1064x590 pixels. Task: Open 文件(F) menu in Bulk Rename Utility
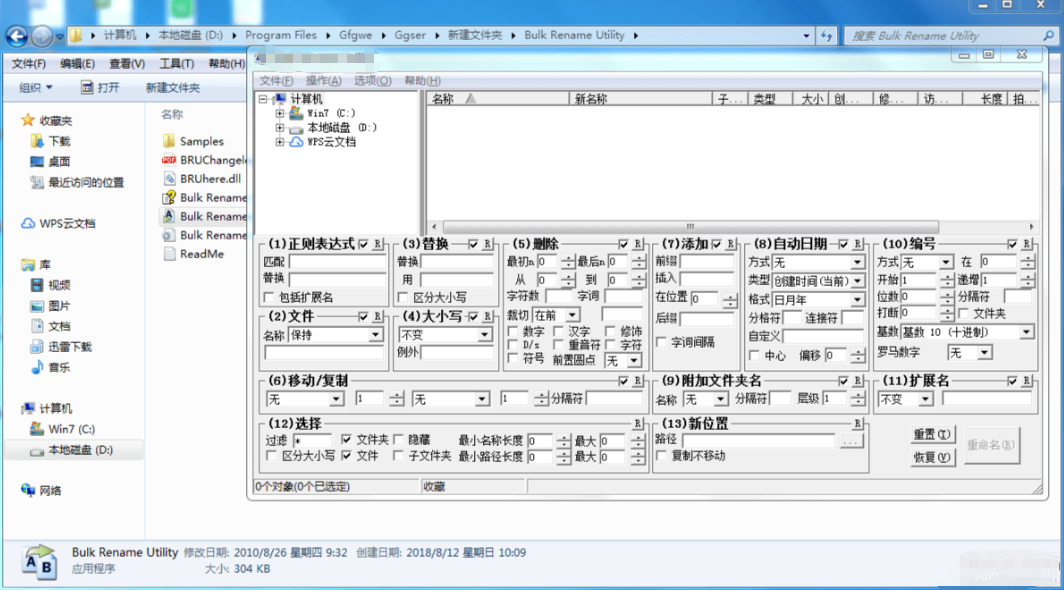pyautogui.click(x=276, y=81)
